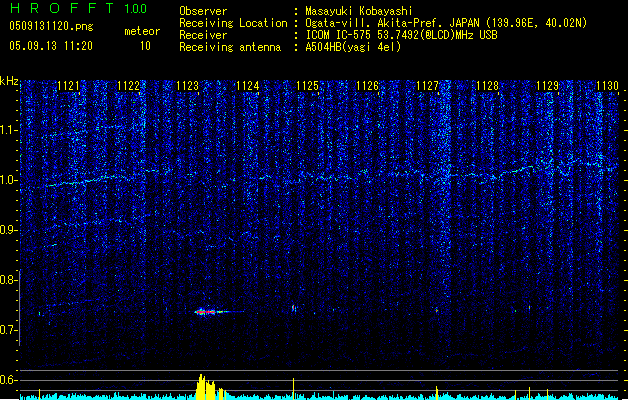This screenshot has height=400, width=629.
Task: Click the 0.6 kHz frequency axis label
Action: [8, 380]
